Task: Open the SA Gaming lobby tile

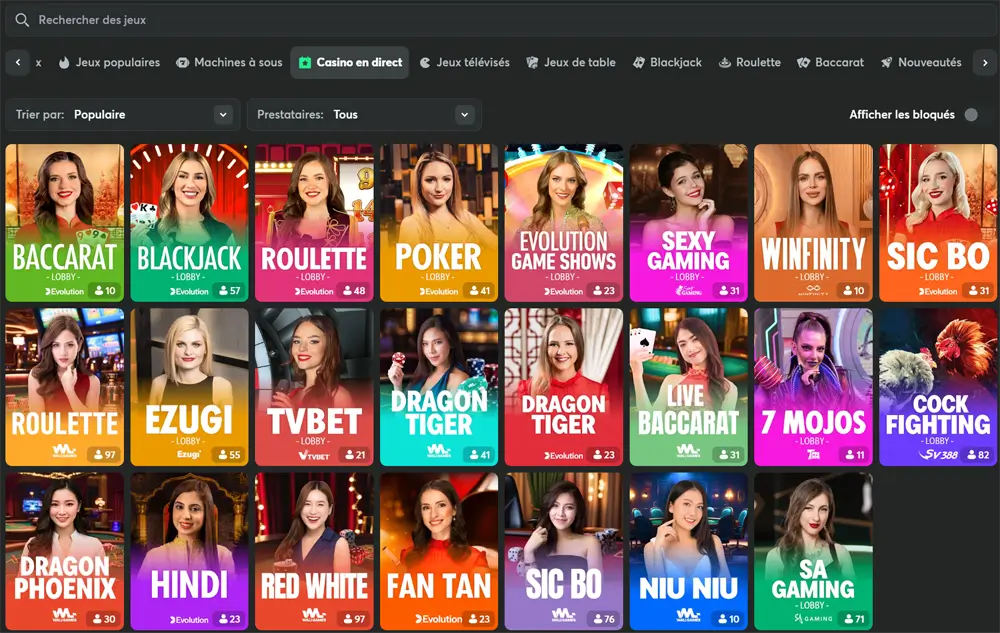Action: click(812, 551)
